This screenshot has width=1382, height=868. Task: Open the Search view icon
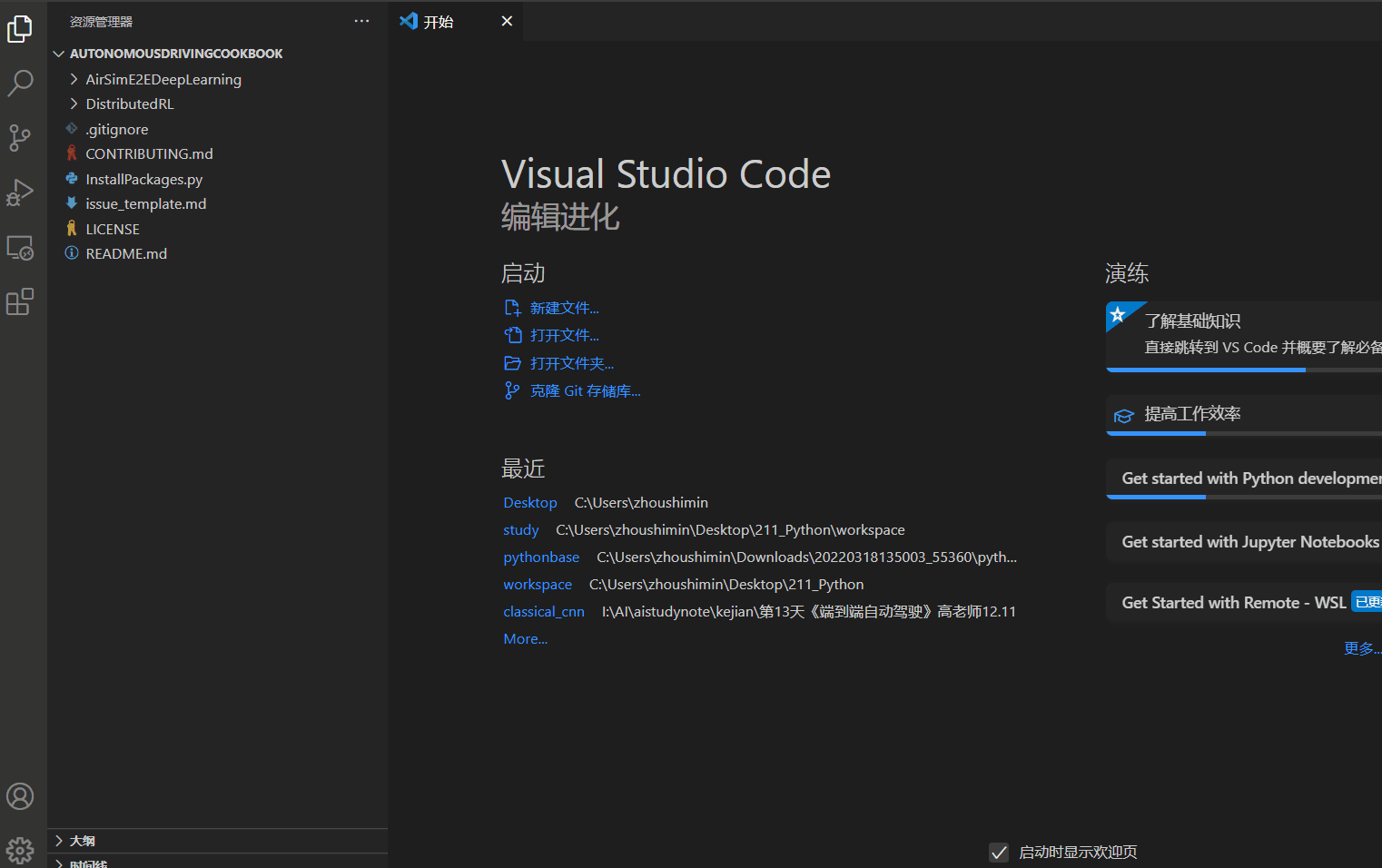[x=20, y=84]
